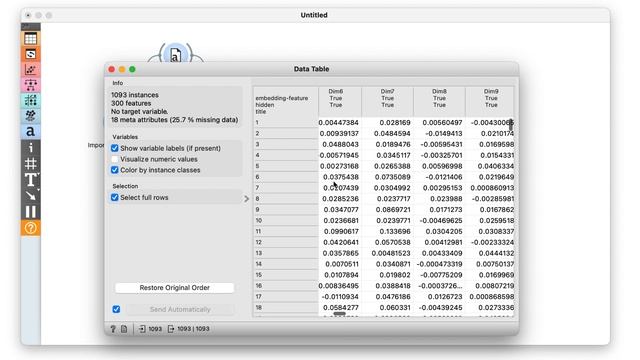The height and width of the screenshot is (360, 640).
Task: Click the report document icon in status bar
Action: tap(124, 329)
